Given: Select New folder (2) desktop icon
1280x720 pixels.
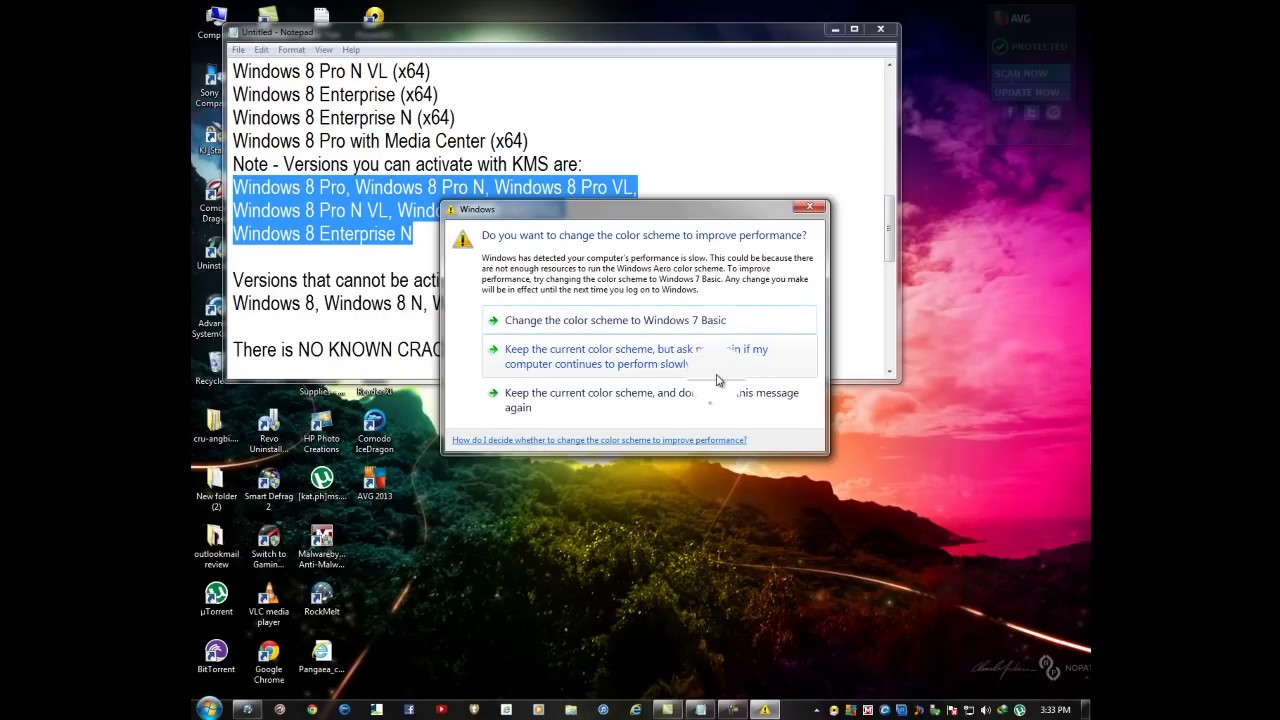Looking at the screenshot, I should 216,490.
